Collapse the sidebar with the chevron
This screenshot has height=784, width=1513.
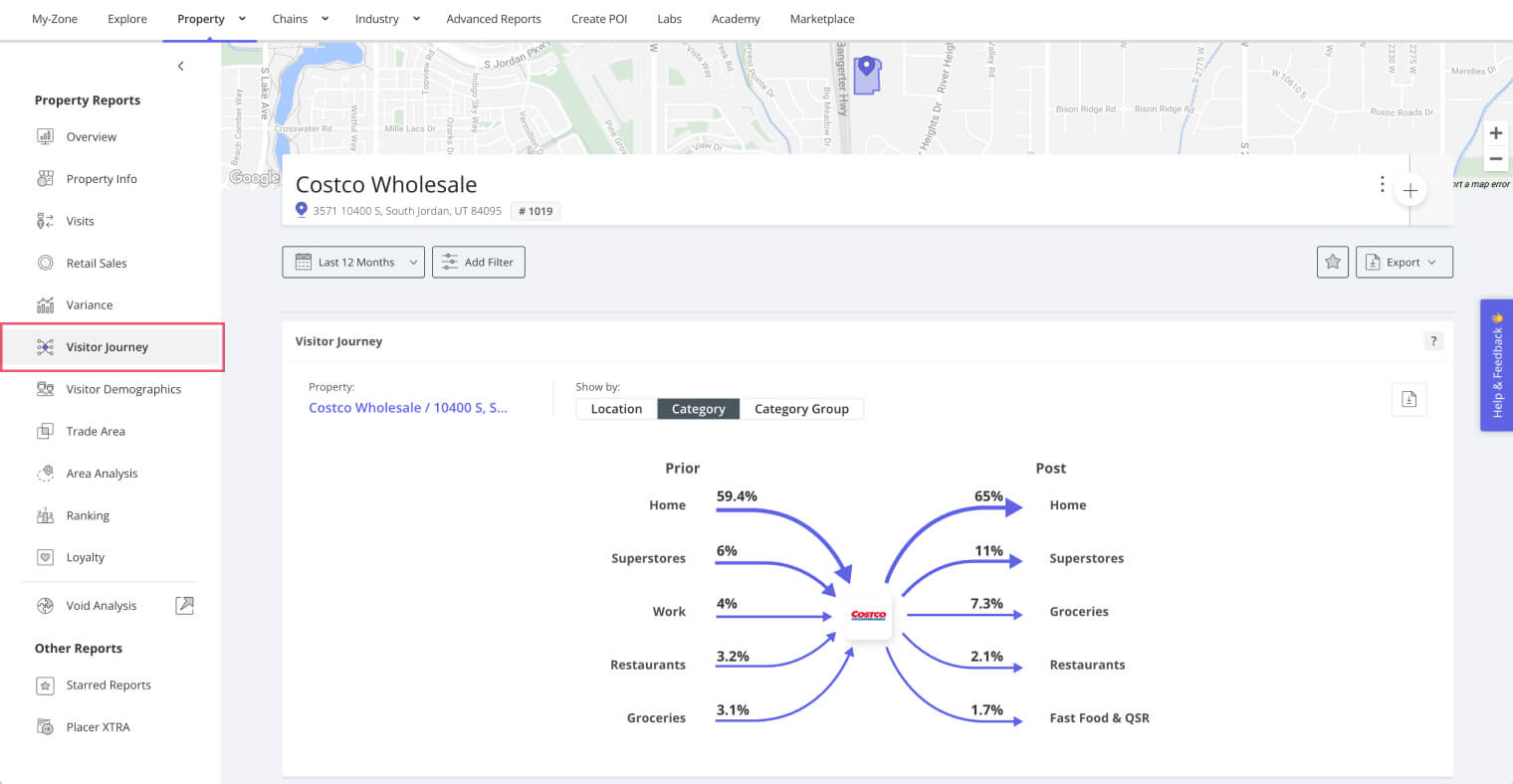coord(180,66)
